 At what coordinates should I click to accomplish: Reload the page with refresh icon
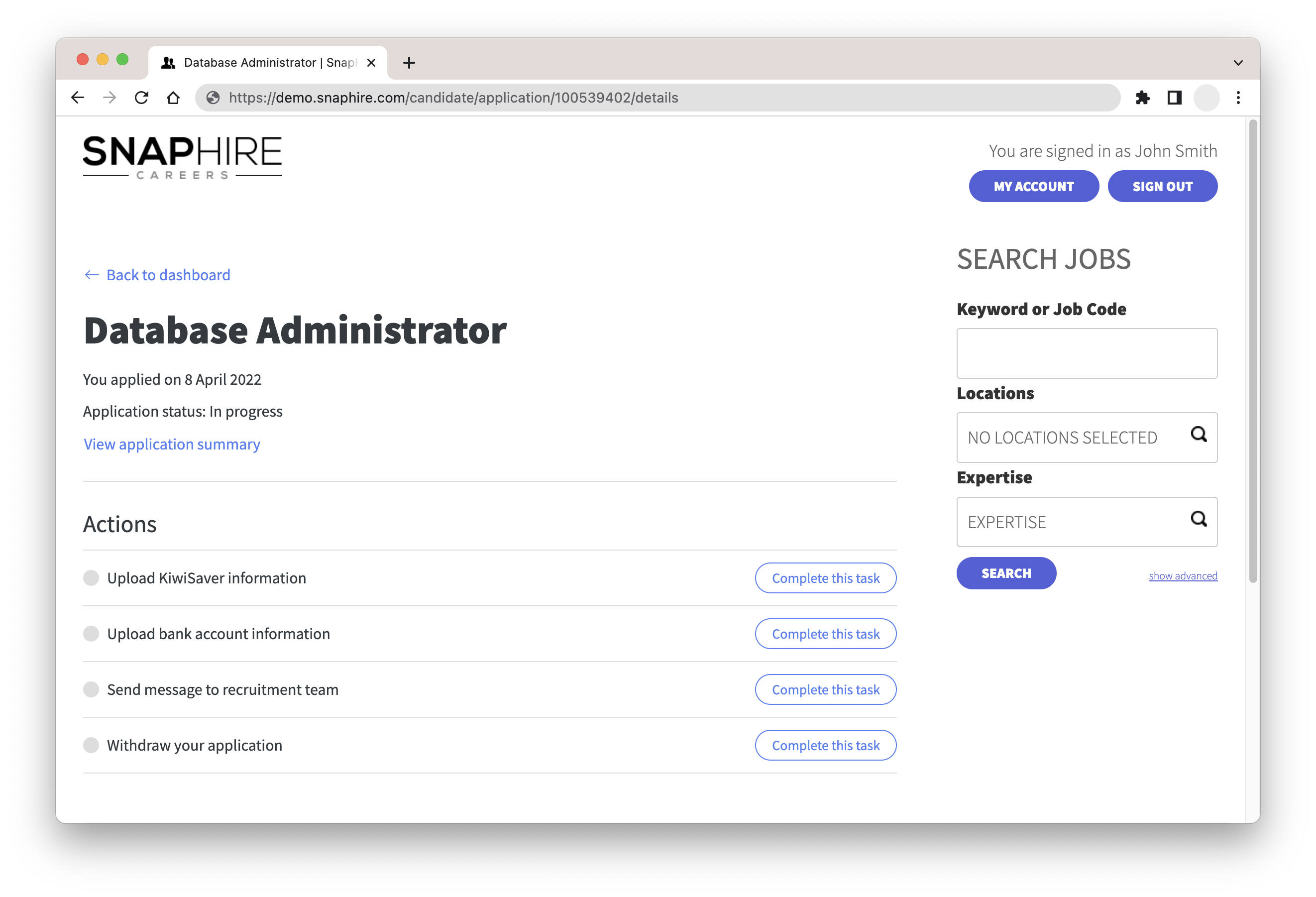[141, 98]
